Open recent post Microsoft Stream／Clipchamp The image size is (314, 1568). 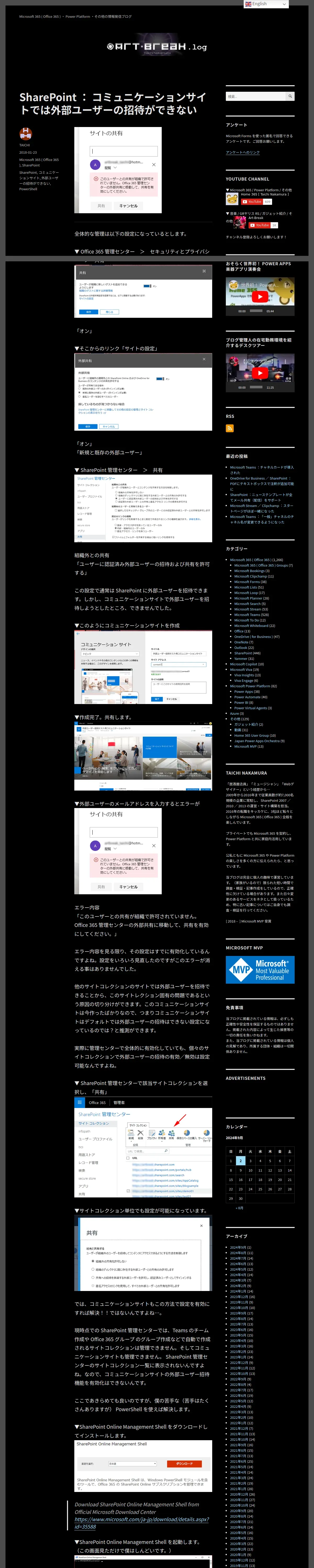tap(262, 508)
